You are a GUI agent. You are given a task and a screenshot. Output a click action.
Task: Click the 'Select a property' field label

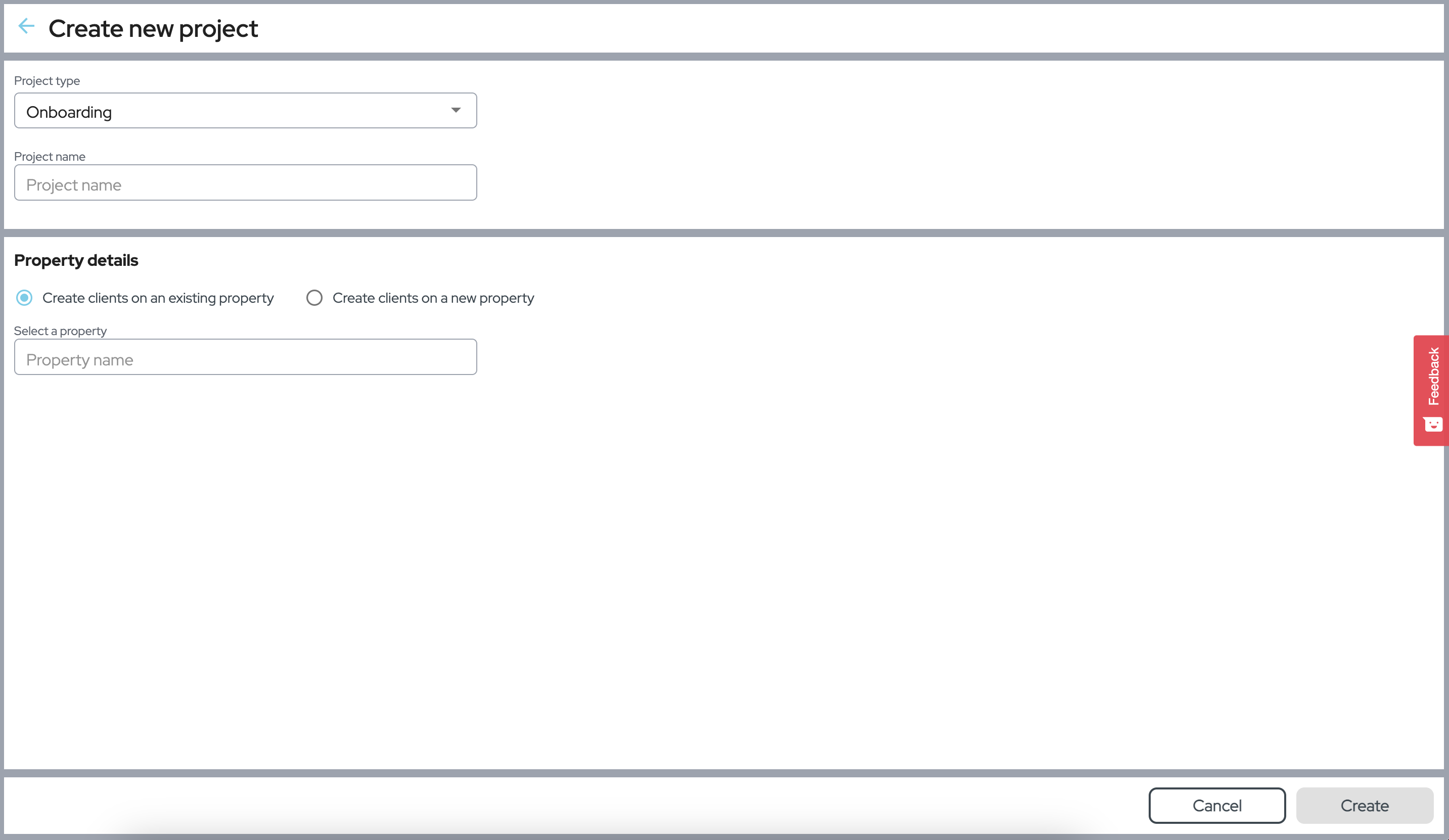(60, 331)
